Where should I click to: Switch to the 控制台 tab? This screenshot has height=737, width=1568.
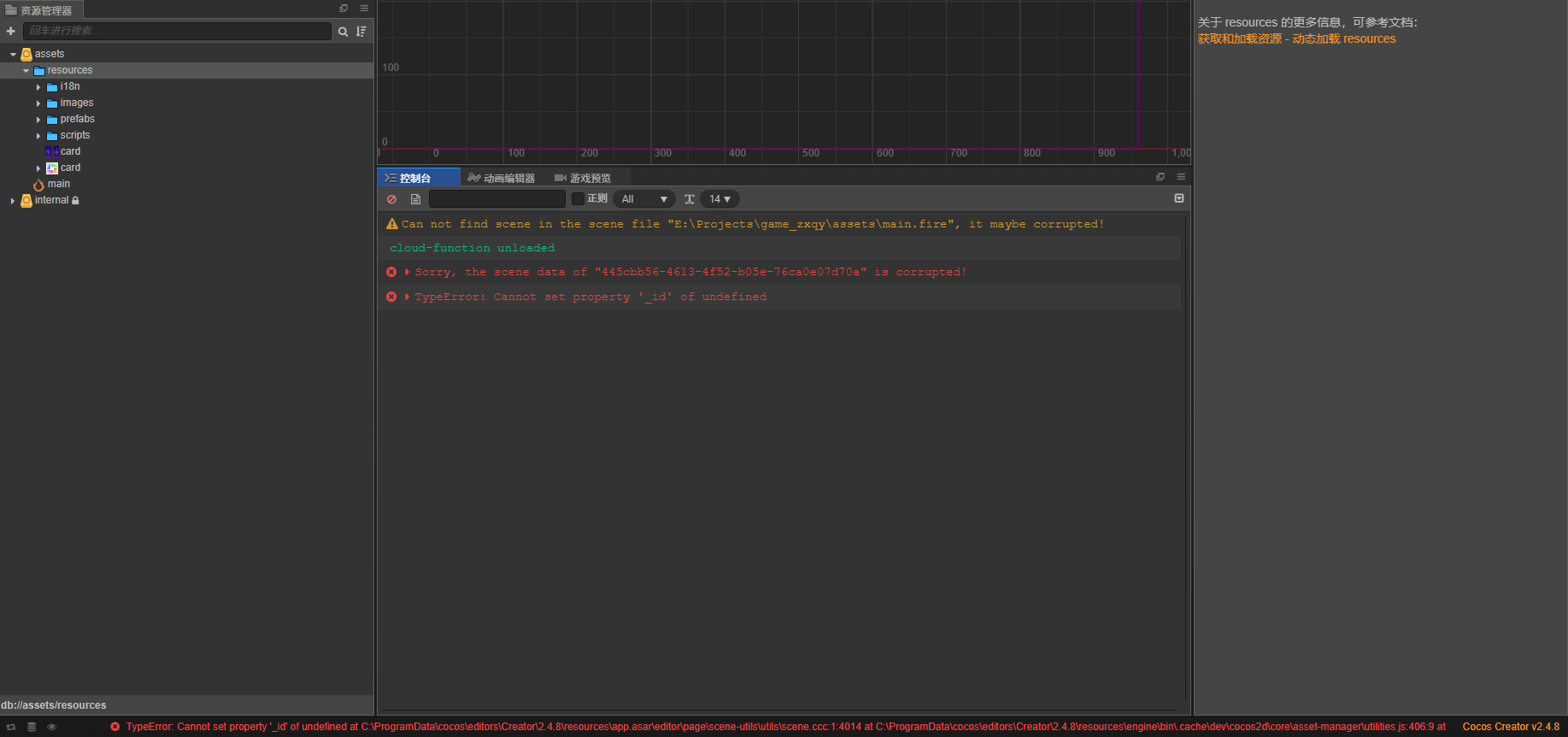[419, 178]
